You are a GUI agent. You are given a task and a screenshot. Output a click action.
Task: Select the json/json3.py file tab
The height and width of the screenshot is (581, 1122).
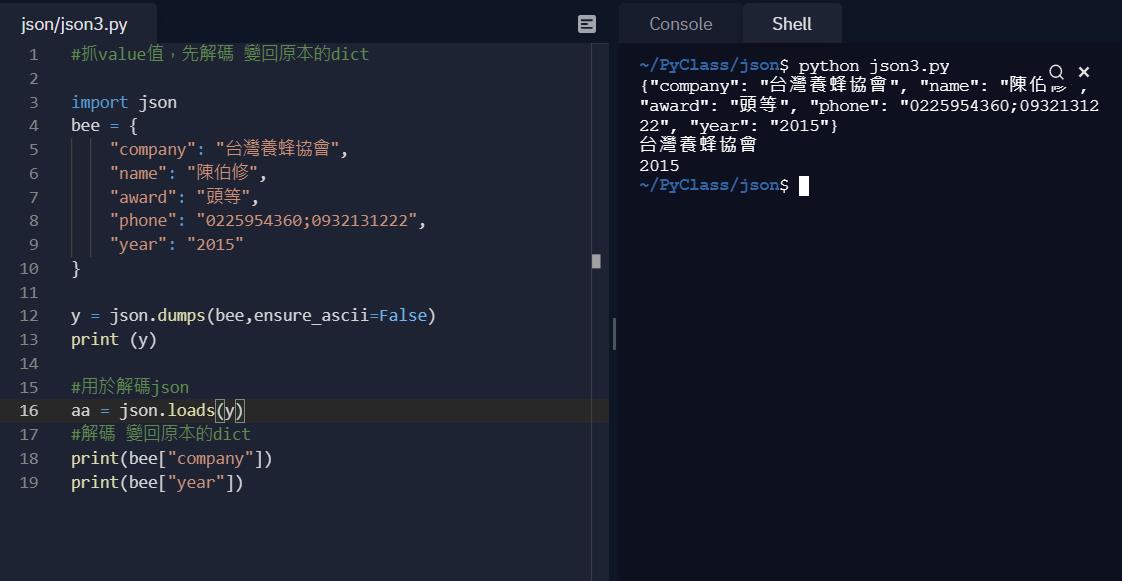pyautogui.click(x=75, y=23)
